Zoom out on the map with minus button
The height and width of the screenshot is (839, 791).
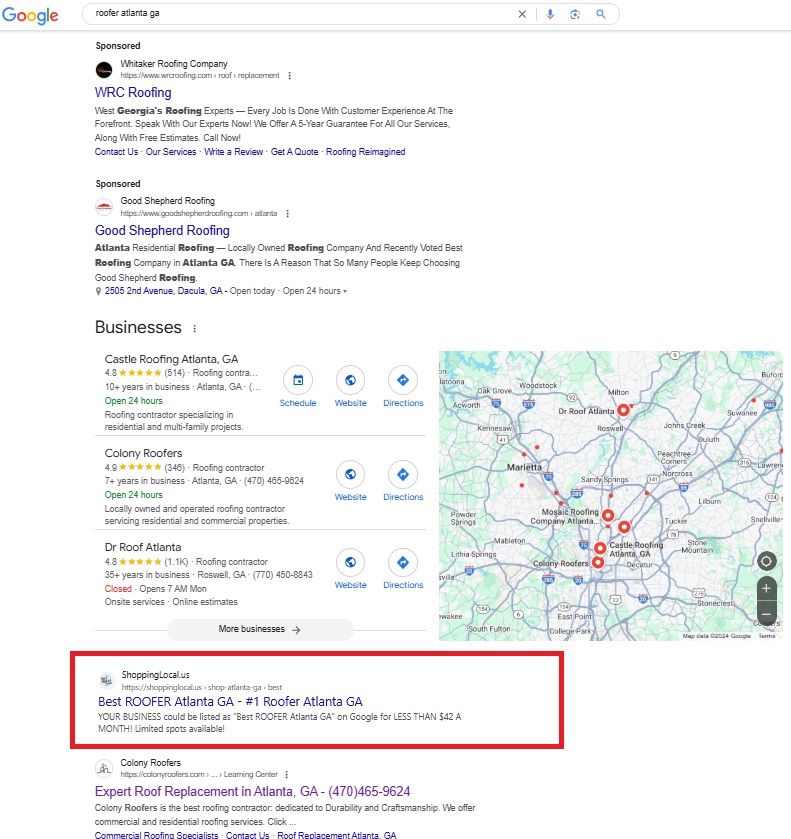point(766,613)
